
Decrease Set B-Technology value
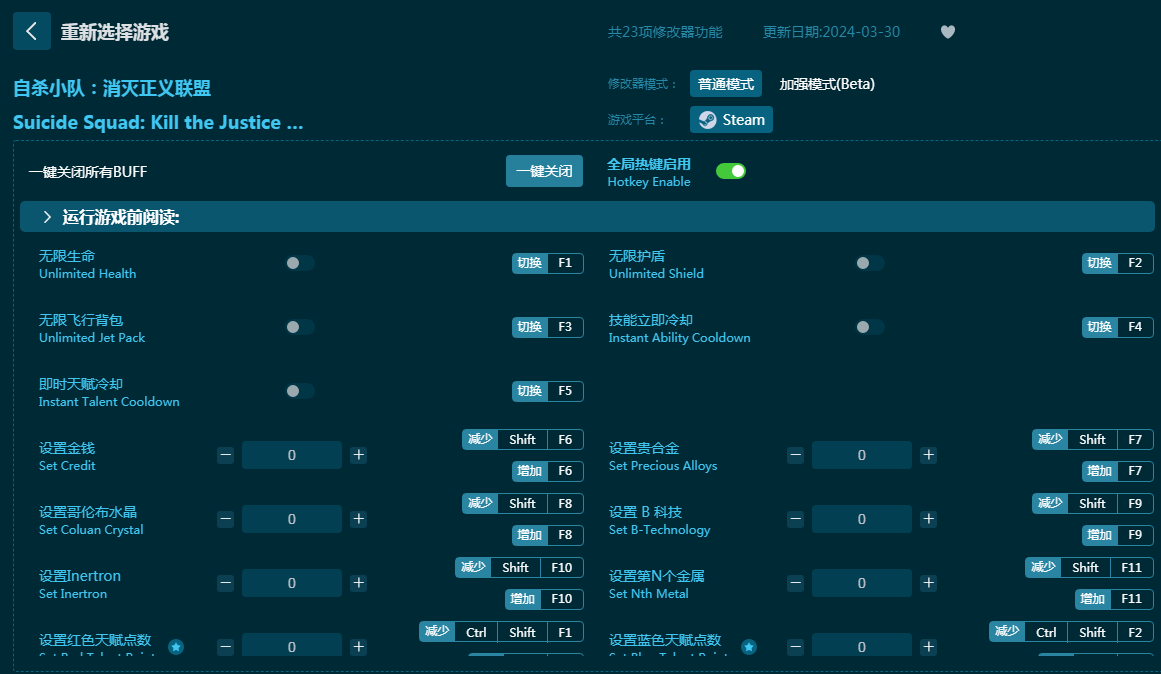[796, 519]
